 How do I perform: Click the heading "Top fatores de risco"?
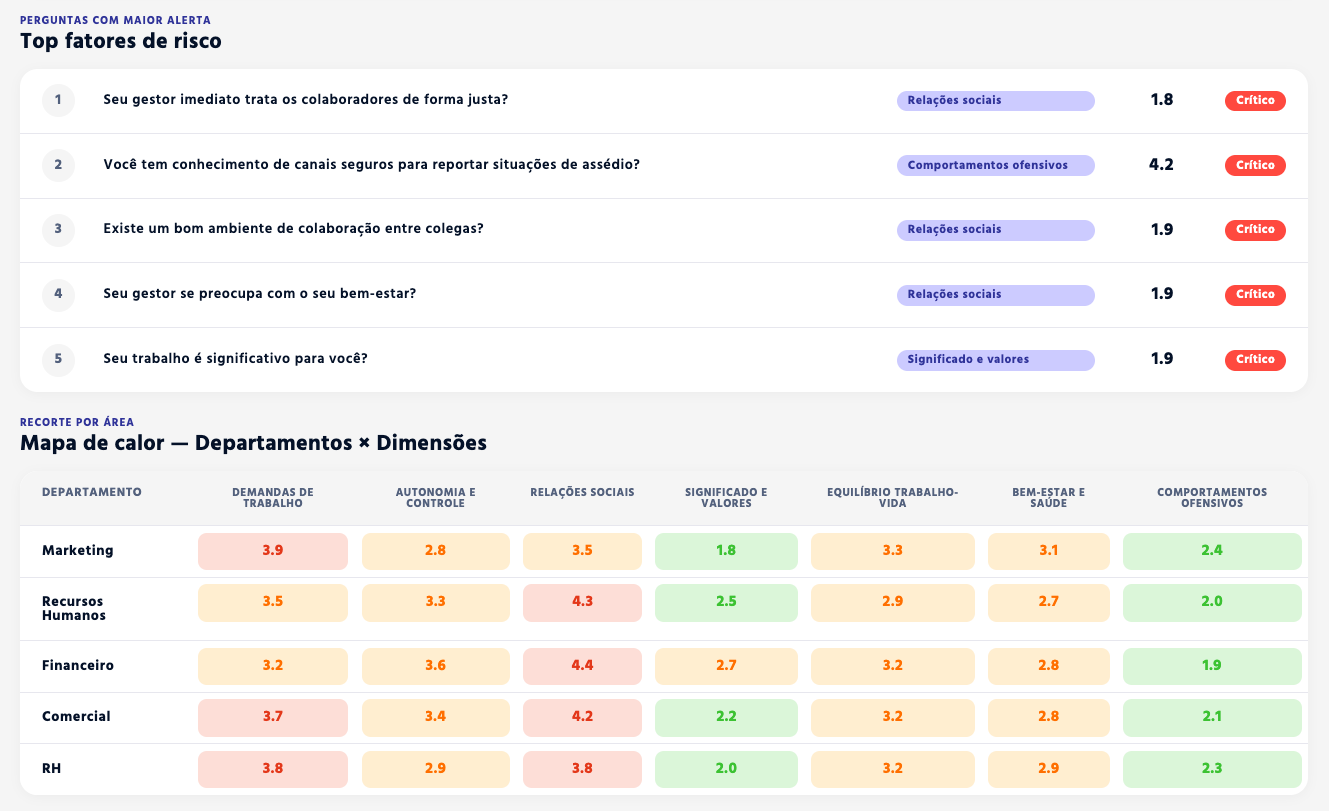coord(121,41)
